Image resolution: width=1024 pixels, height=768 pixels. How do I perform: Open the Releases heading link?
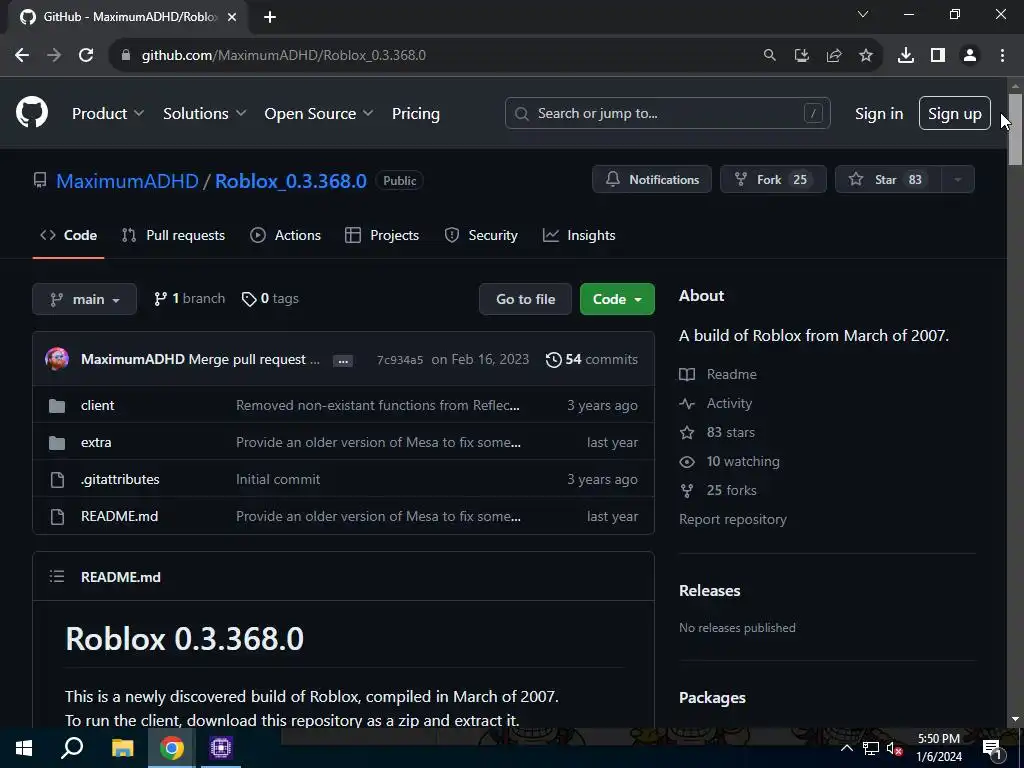(x=710, y=591)
